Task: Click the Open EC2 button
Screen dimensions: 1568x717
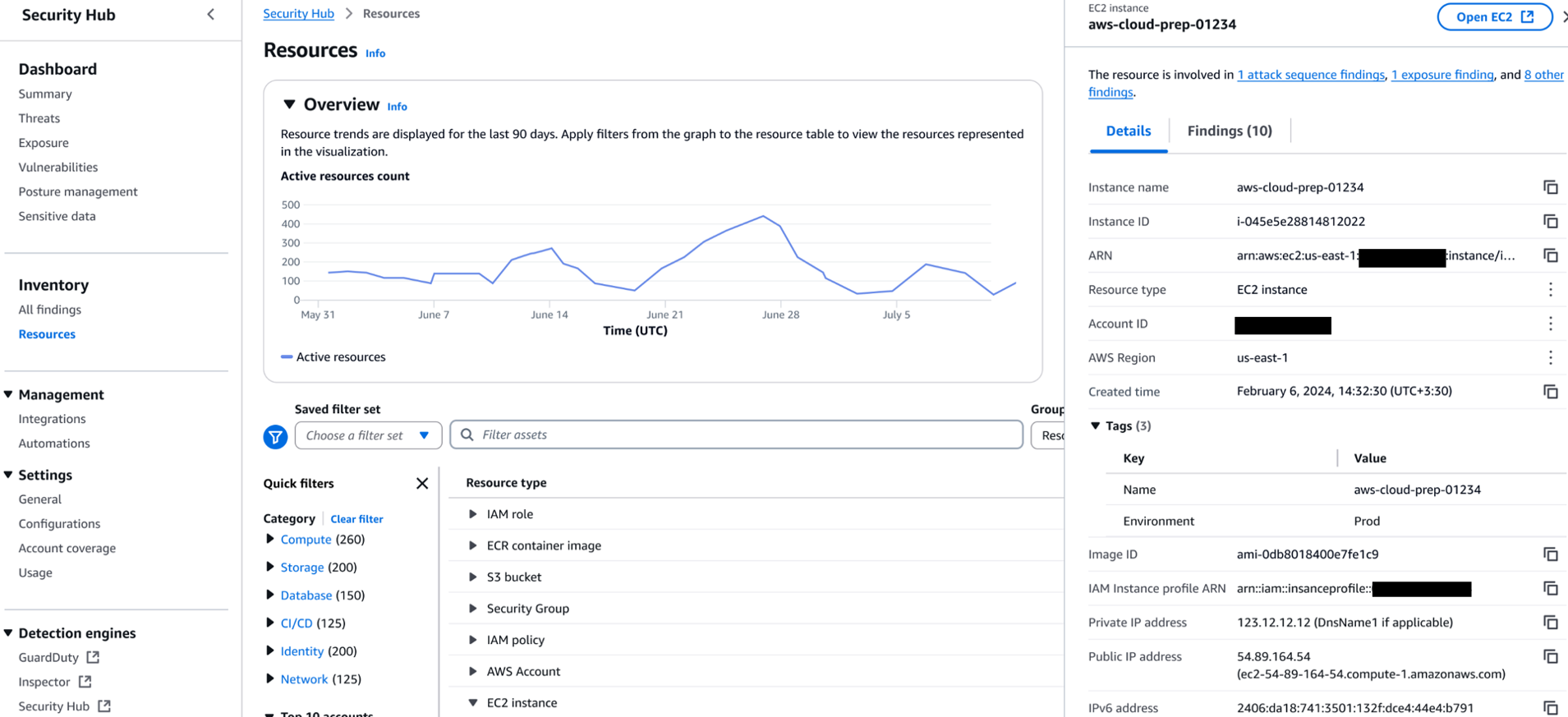Action: 1495,16
